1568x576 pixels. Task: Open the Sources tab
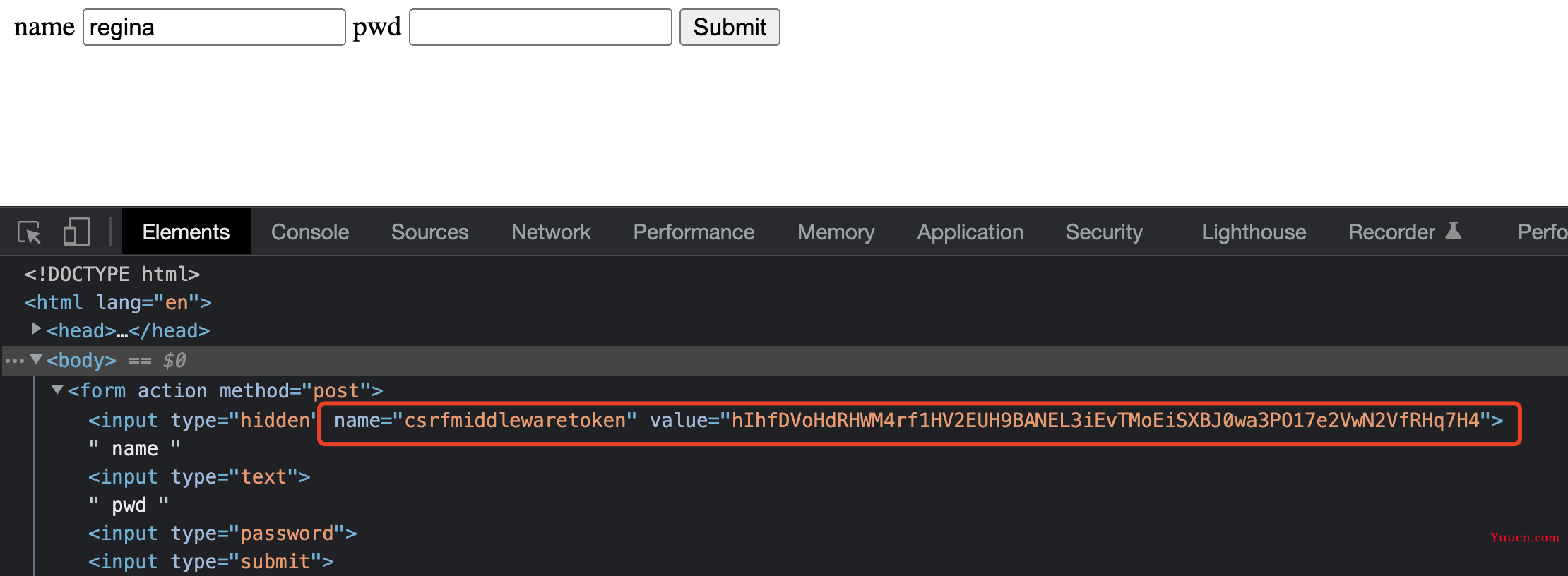[429, 232]
